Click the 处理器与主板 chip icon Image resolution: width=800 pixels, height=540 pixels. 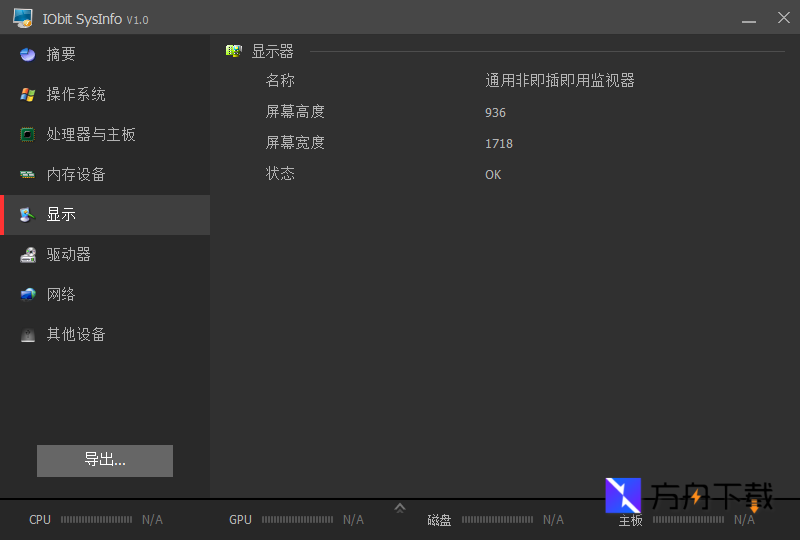[28, 134]
